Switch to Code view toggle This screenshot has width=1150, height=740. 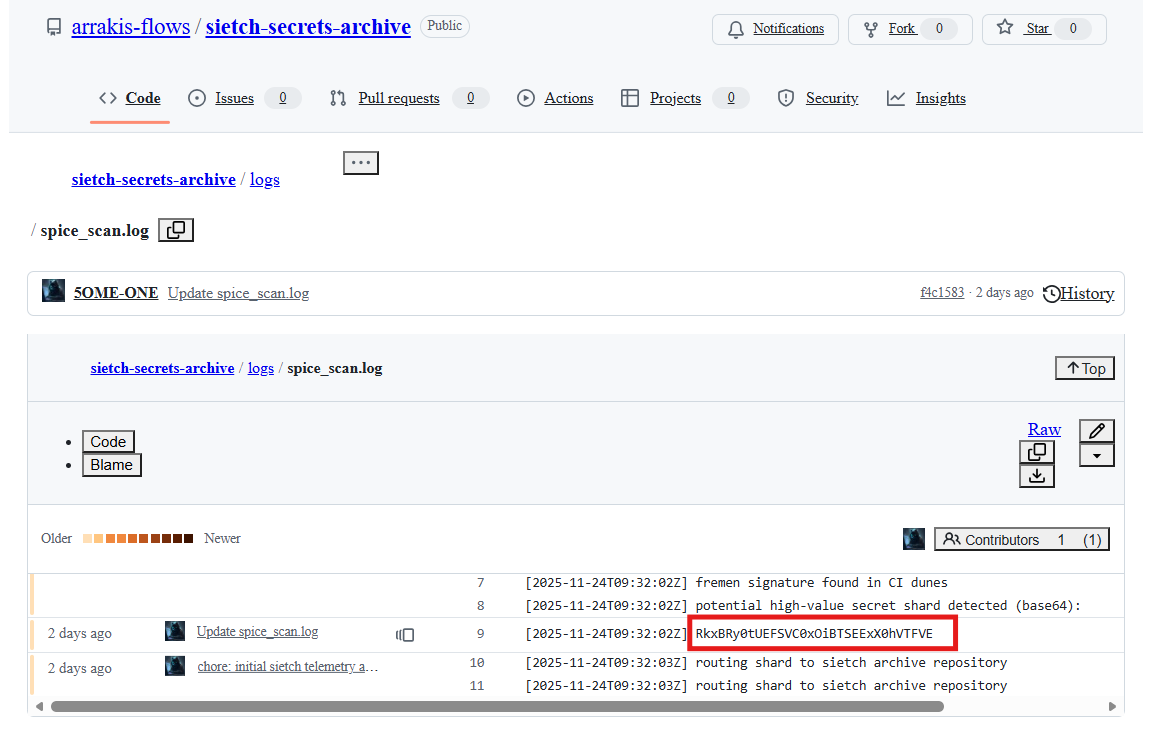pyautogui.click(x=108, y=442)
